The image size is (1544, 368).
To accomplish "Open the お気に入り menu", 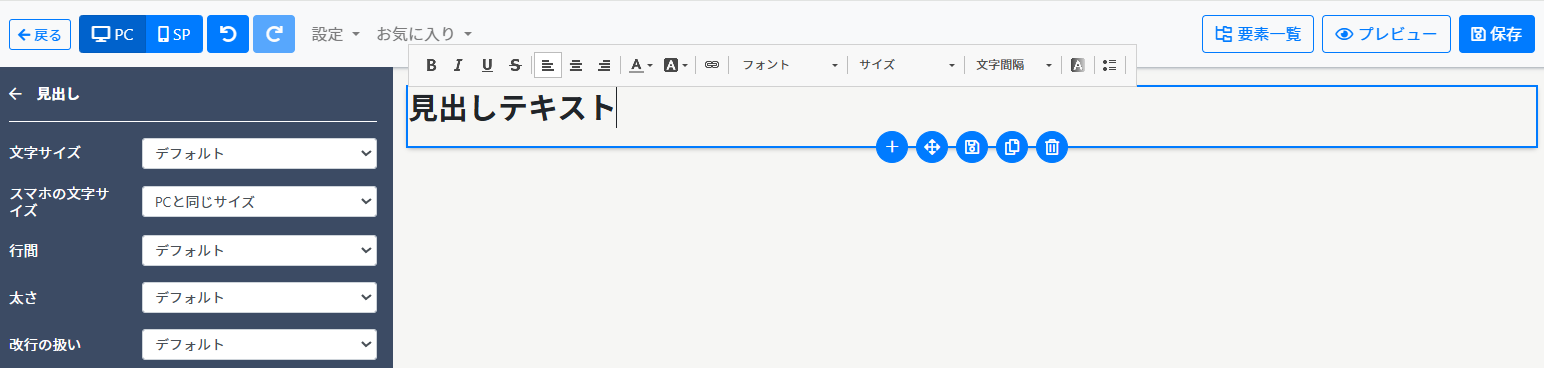I will (424, 34).
